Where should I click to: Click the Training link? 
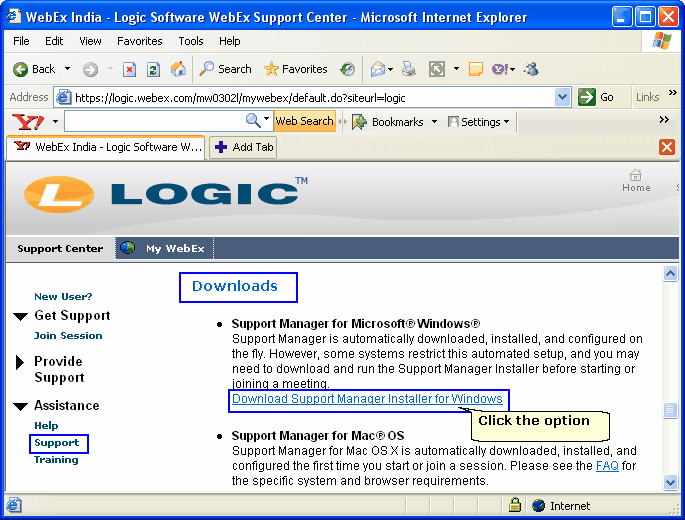(56, 460)
